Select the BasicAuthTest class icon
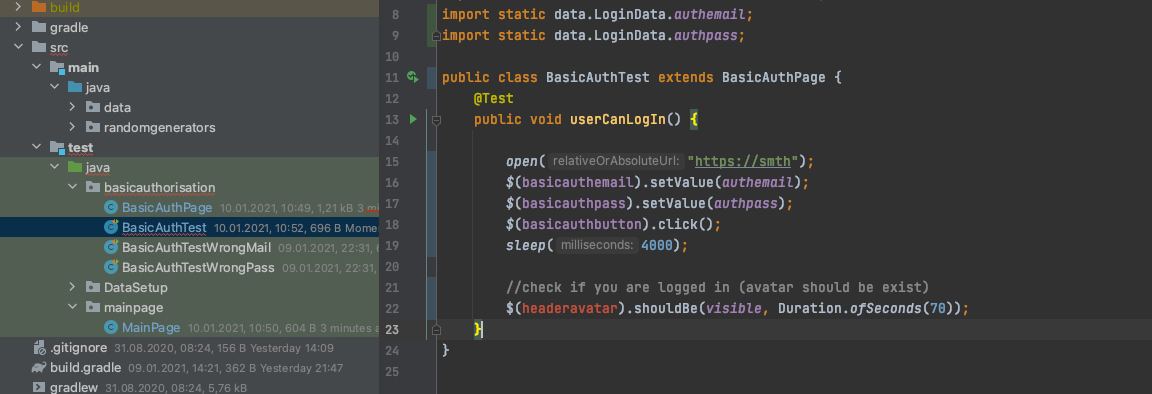 [111, 227]
